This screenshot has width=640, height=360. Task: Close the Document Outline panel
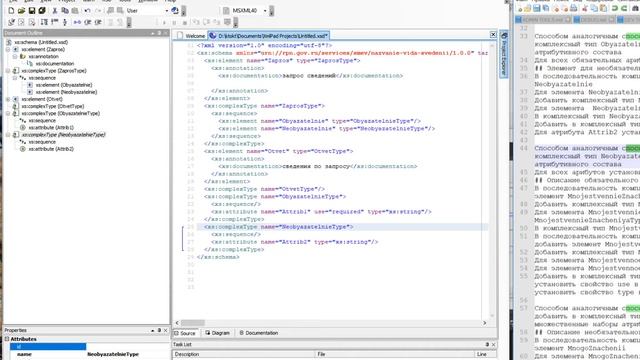(x=165, y=33)
